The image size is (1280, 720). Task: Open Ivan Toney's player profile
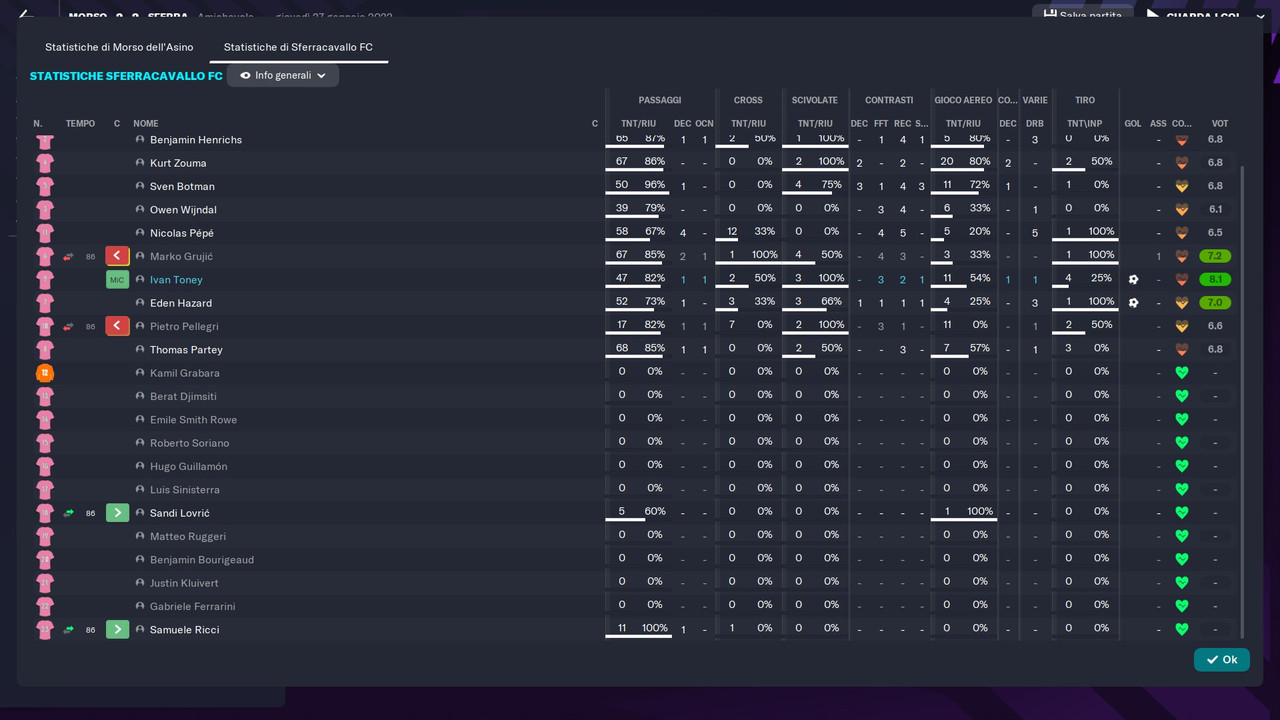176,280
